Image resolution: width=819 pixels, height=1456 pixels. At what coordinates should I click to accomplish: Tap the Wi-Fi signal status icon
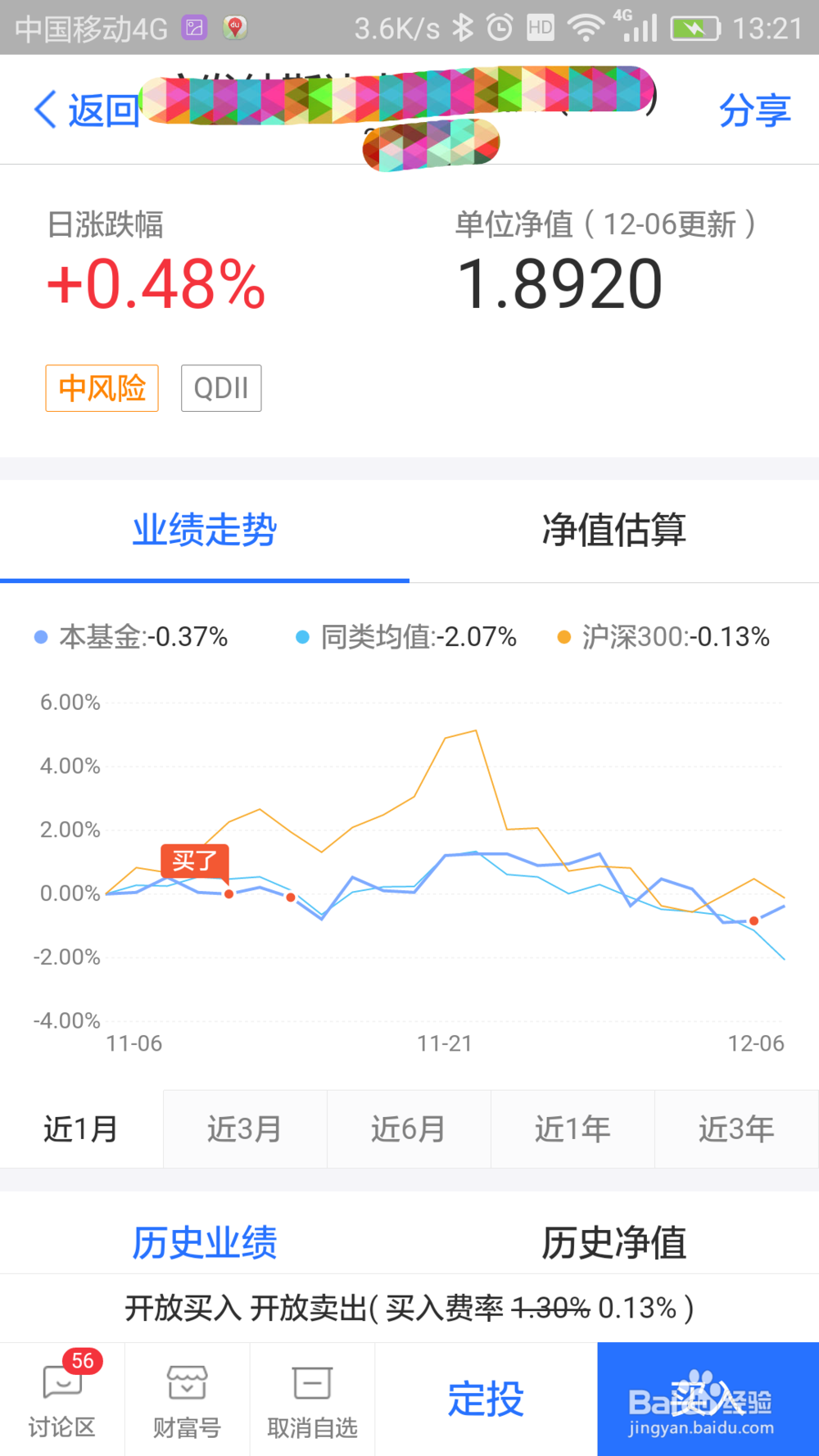[x=586, y=29]
